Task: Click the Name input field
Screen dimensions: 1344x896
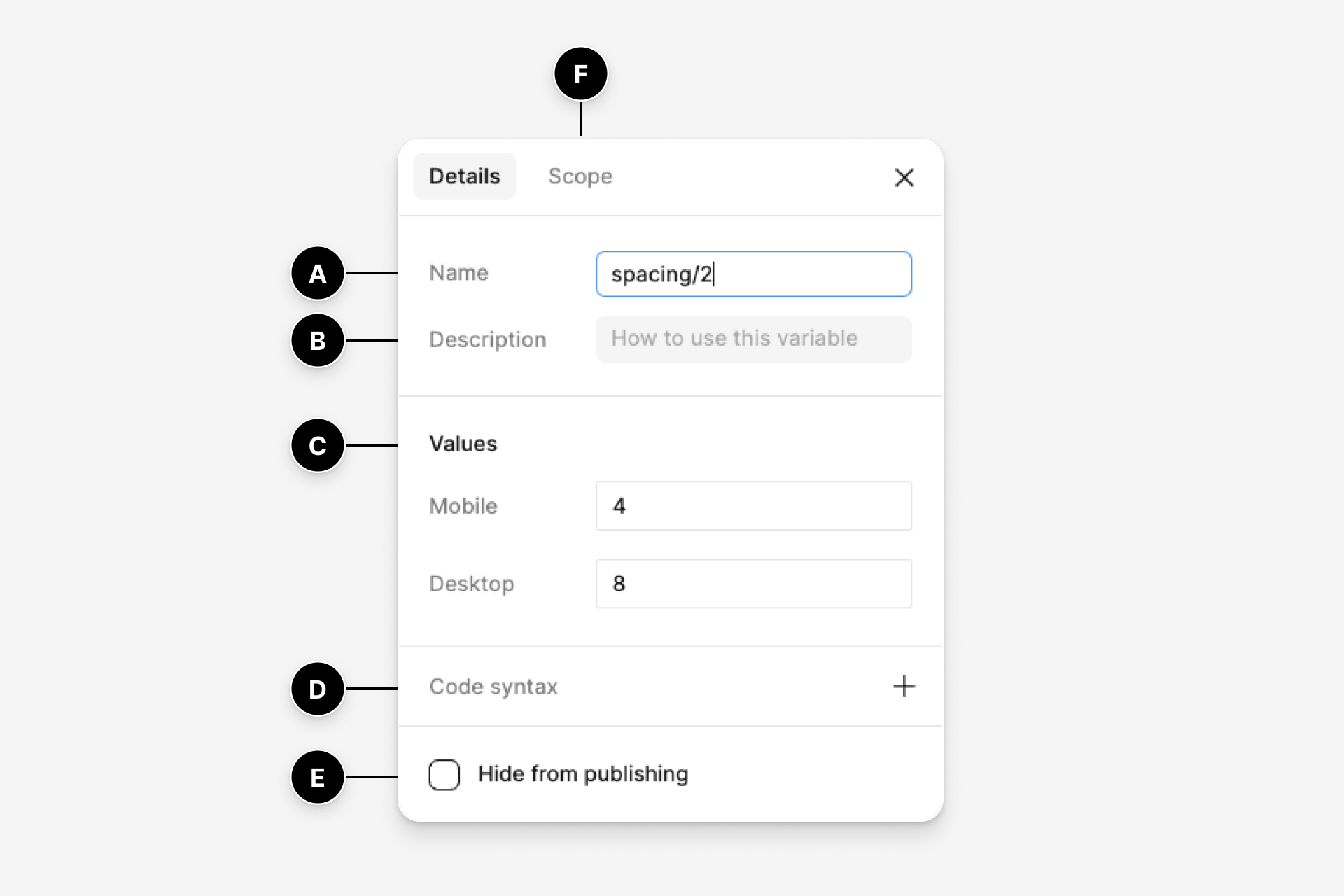Action: coord(753,274)
